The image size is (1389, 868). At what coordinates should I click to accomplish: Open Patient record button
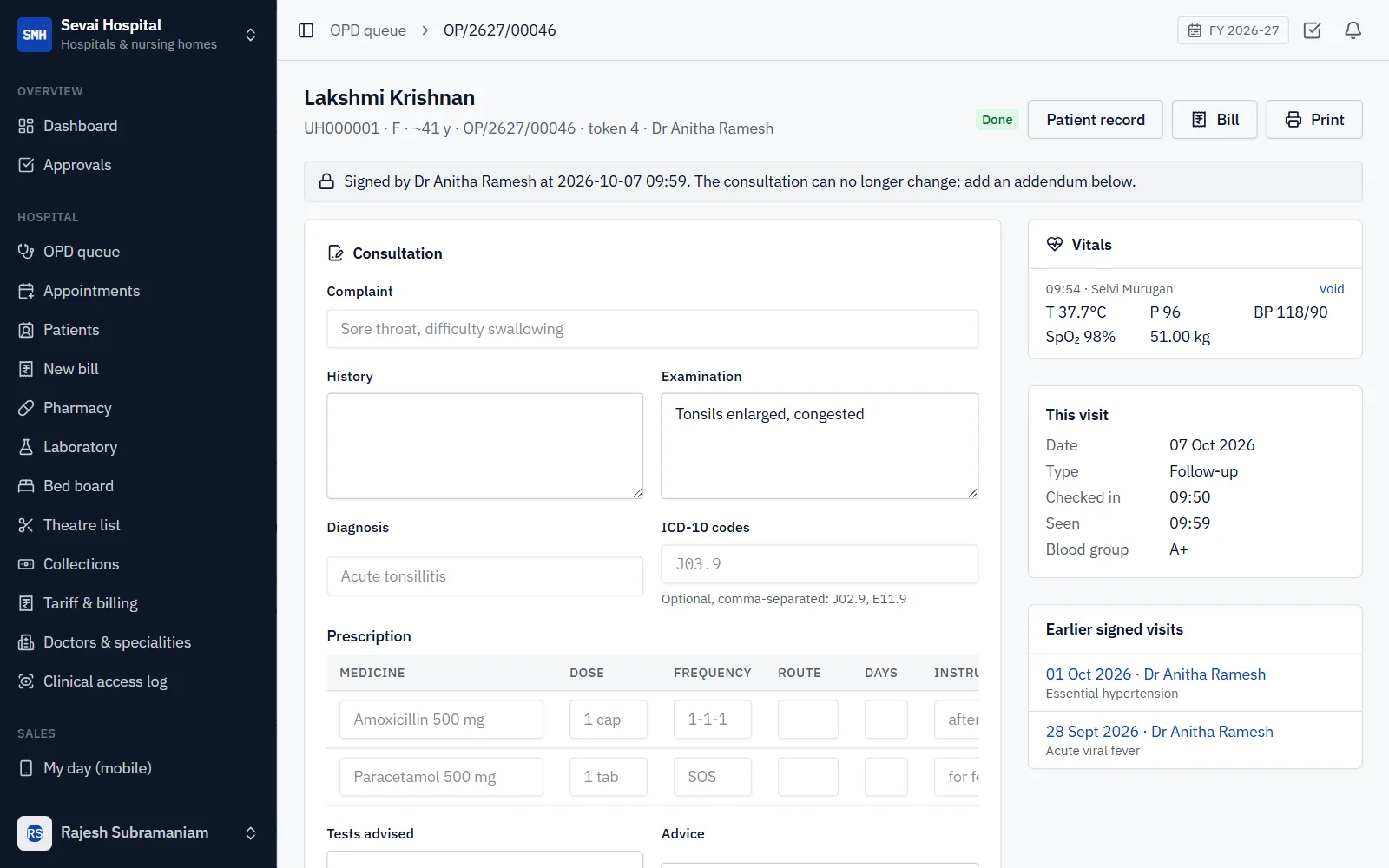(x=1096, y=120)
